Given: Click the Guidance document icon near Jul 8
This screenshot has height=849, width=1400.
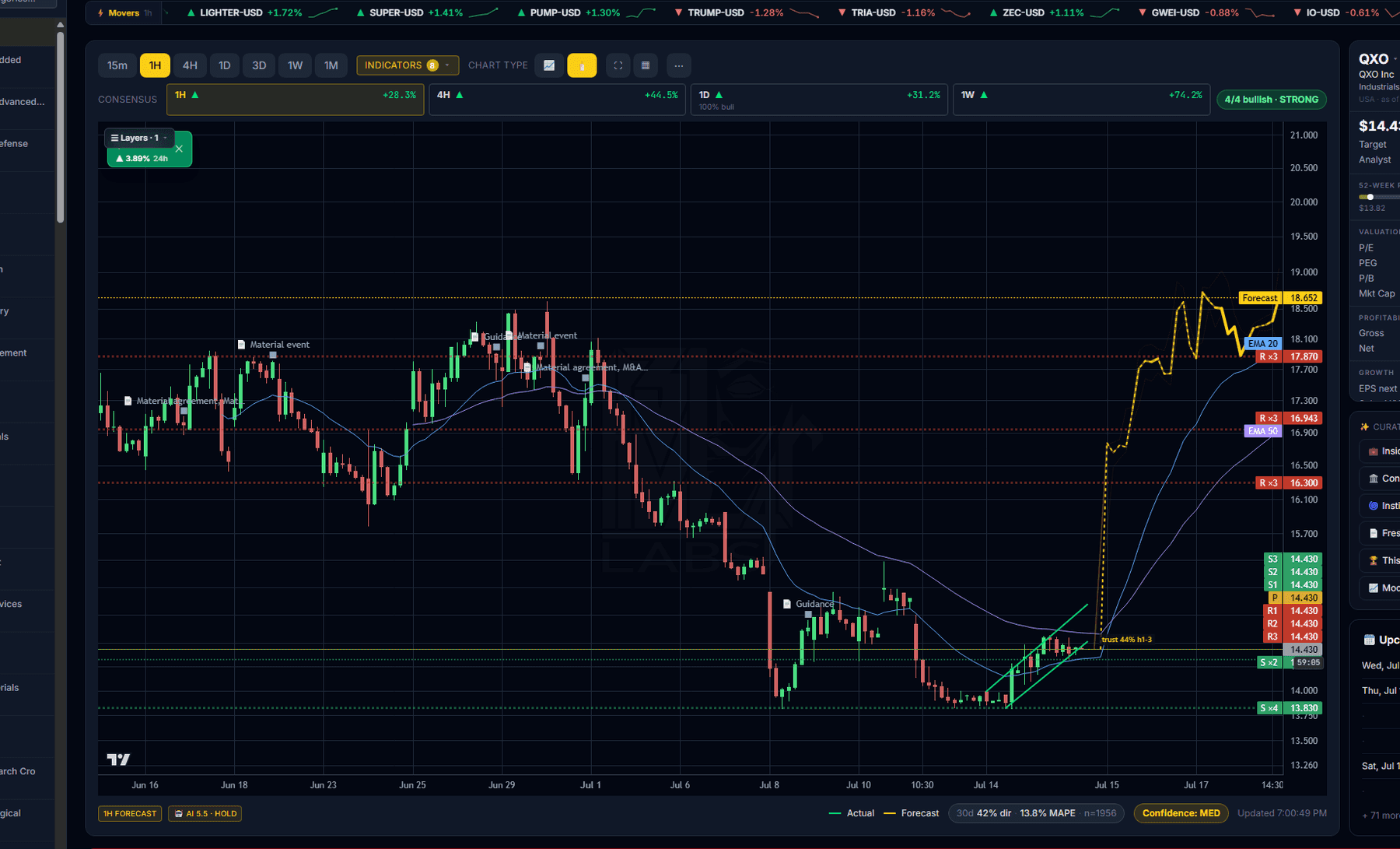Looking at the screenshot, I should click(x=787, y=604).
